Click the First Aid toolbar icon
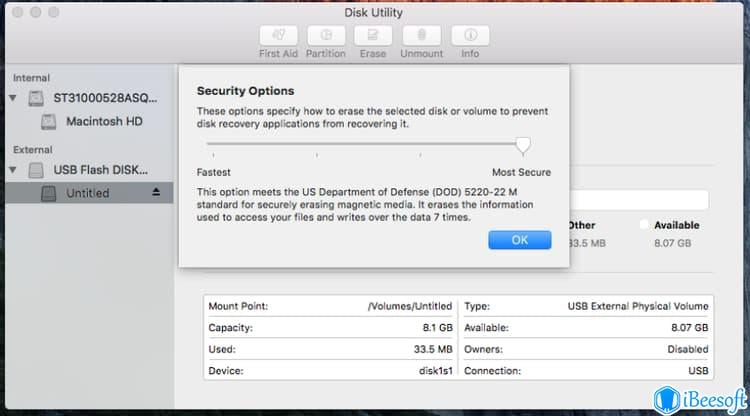750x416 pixels. tap(278, 35)
